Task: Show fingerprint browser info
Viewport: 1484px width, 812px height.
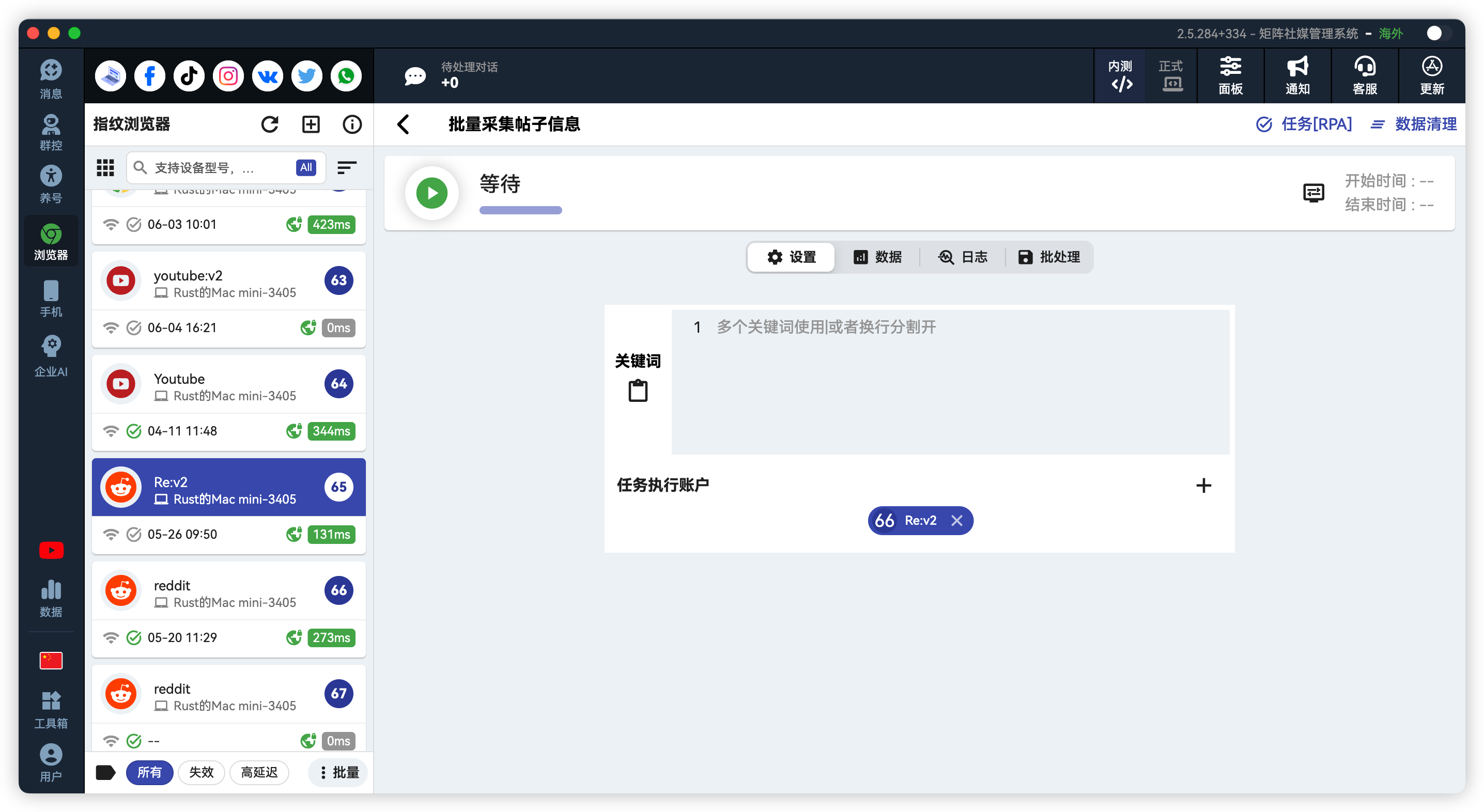Action: click(352, 124)
